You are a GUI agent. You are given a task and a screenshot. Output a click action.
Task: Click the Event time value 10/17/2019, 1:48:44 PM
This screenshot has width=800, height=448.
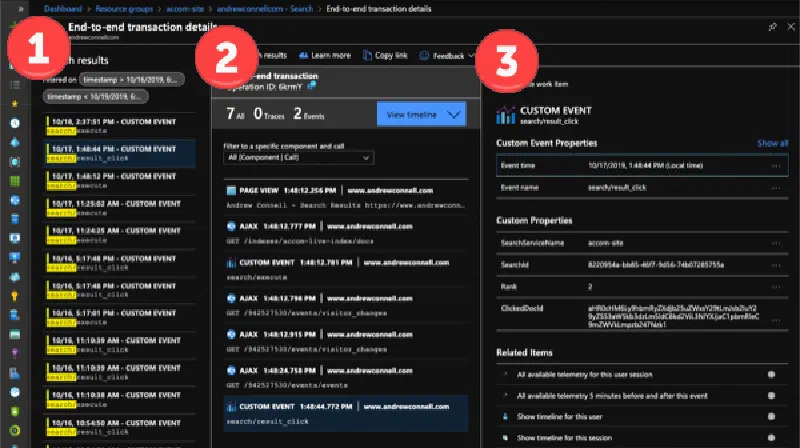pyautogui.click(x=645, y=166)
